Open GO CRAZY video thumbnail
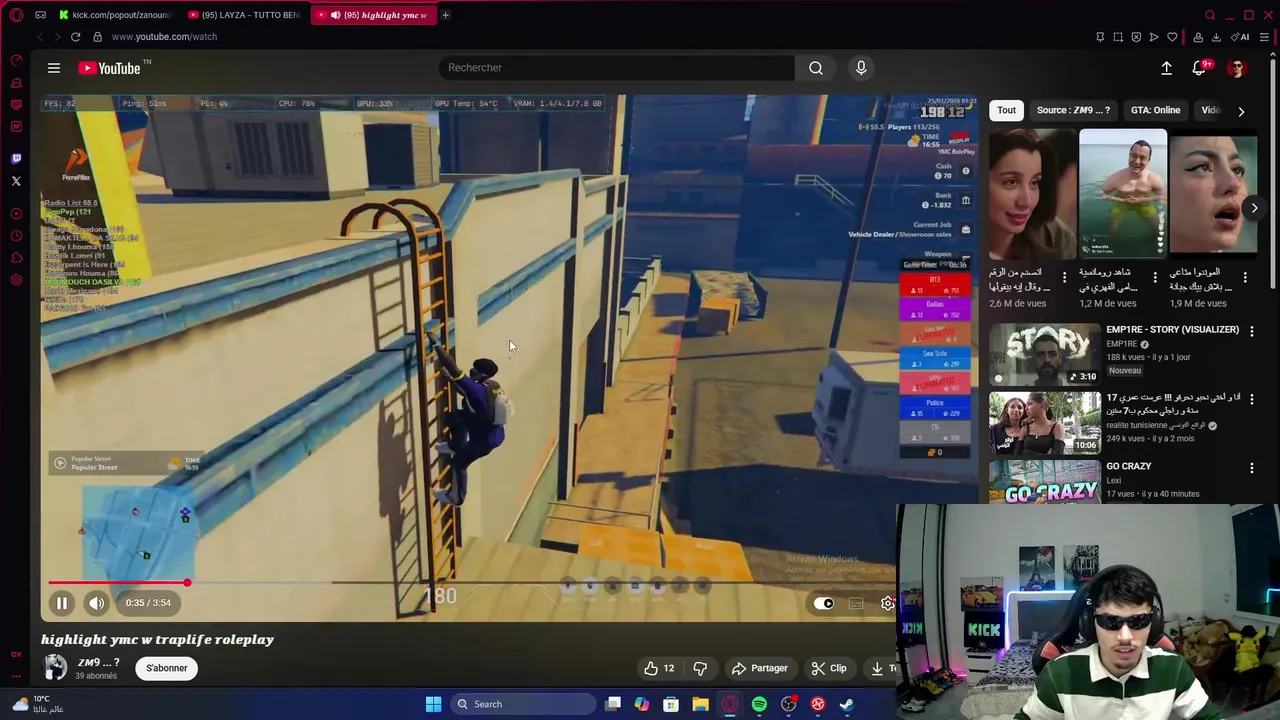The width and height of the screenshot is (1280, 720). click(1045, 480)
